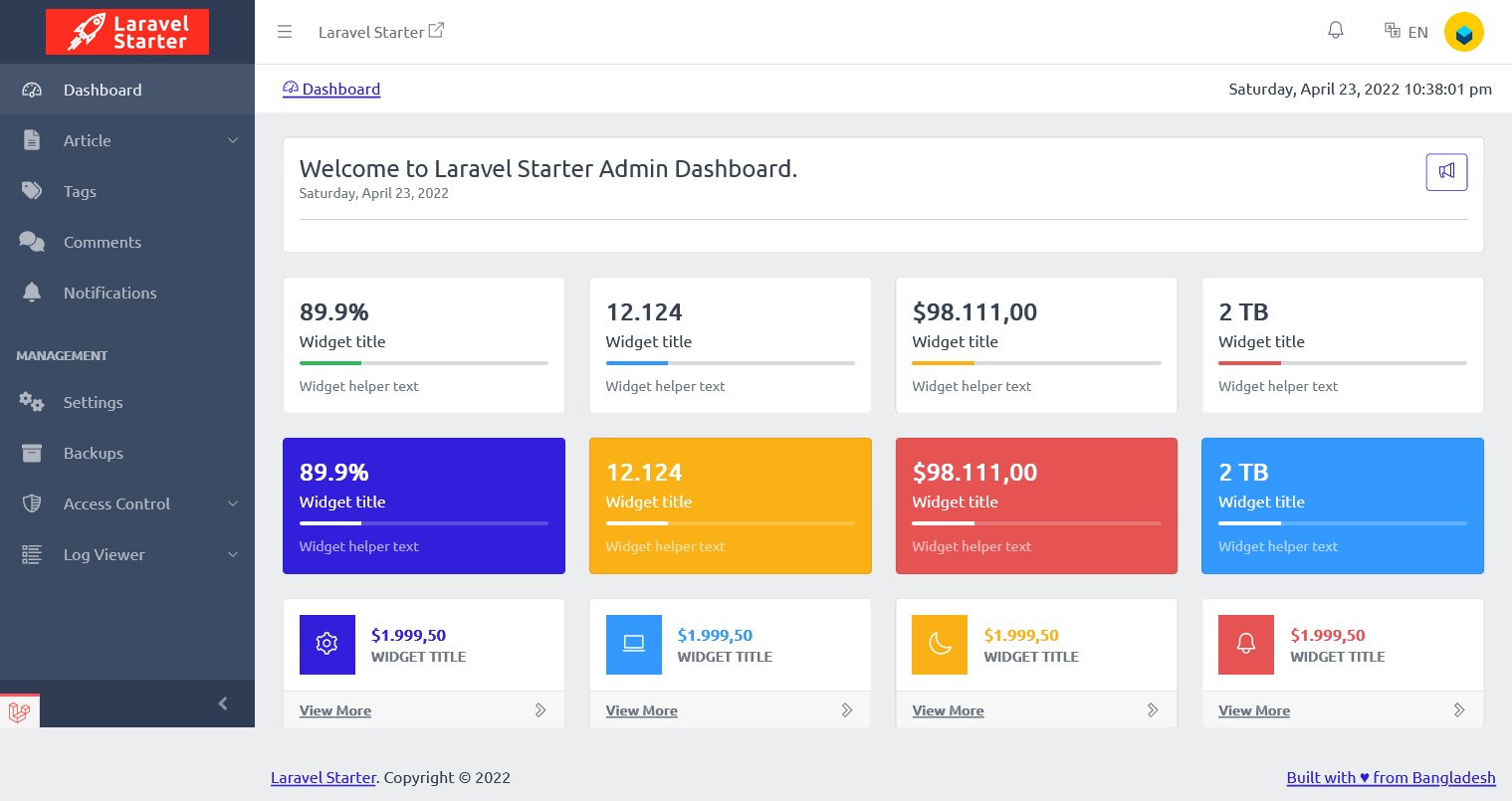Click the green progress bar under 89.9%
The width and height of the screenshot is (1512, 801).
coord(330,363)
